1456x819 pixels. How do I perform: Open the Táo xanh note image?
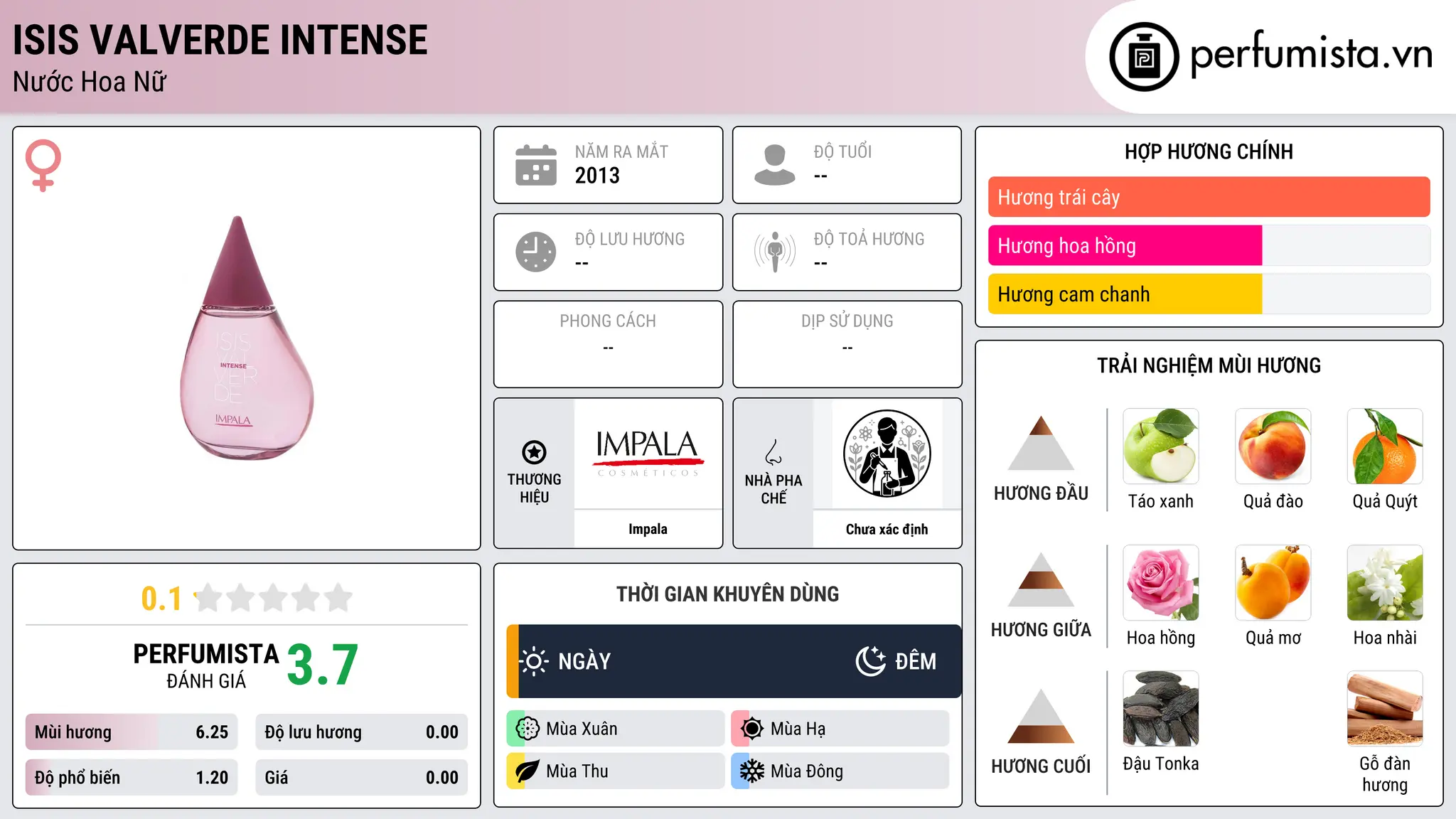[x=1161, y=446]
